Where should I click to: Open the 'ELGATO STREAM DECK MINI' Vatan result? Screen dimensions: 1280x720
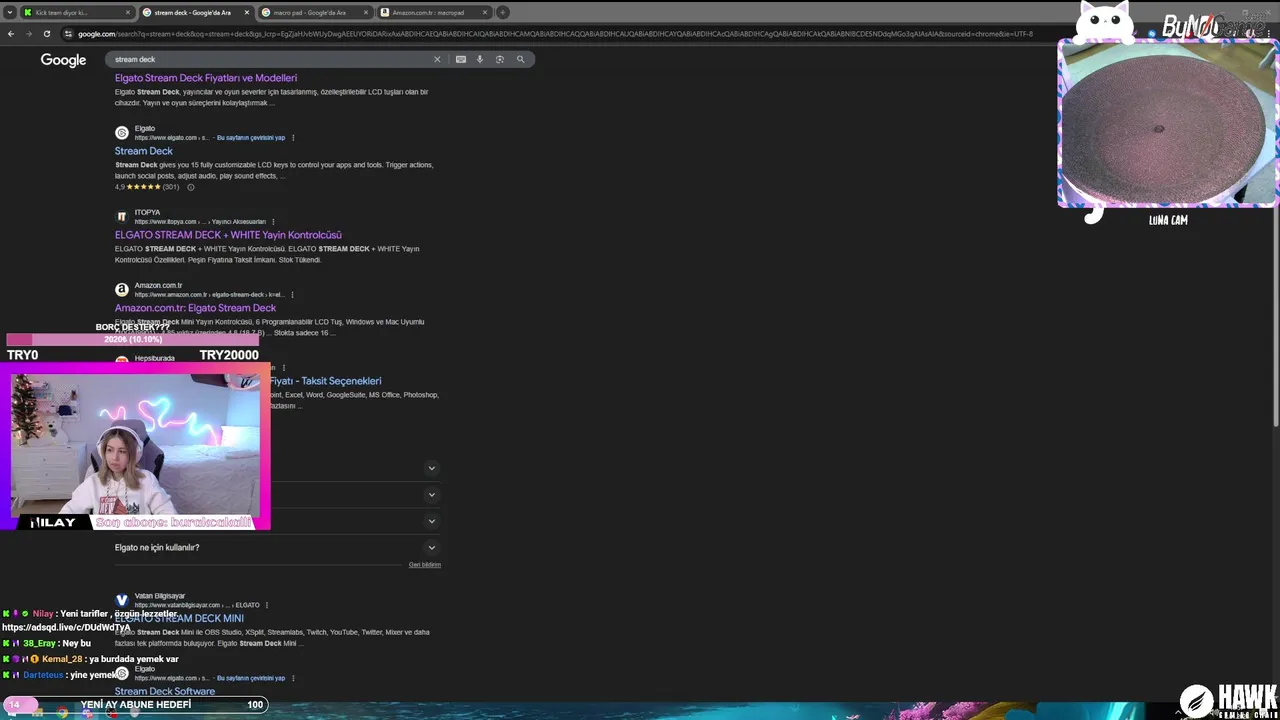[179, 618]
